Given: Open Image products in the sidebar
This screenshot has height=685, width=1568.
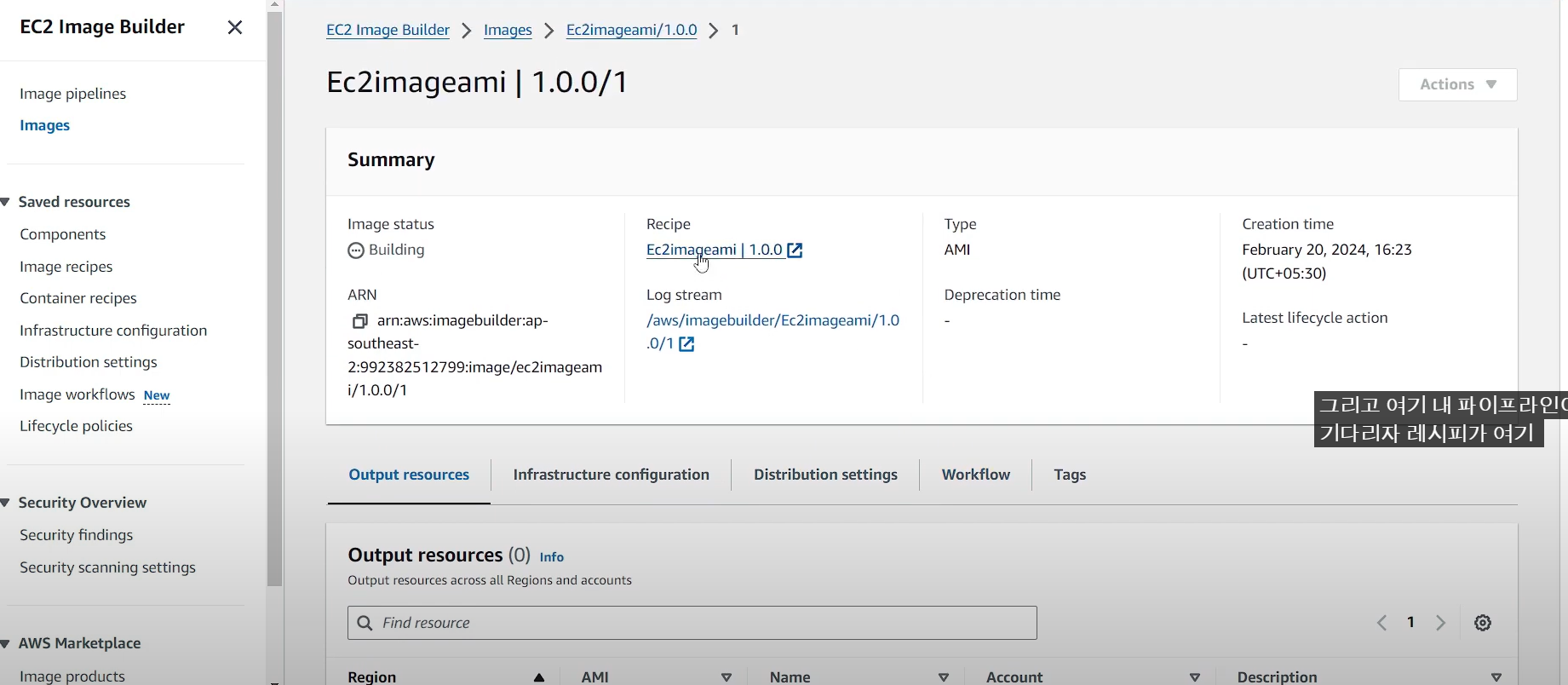Looking at the screenshot, I should [72, 676].
